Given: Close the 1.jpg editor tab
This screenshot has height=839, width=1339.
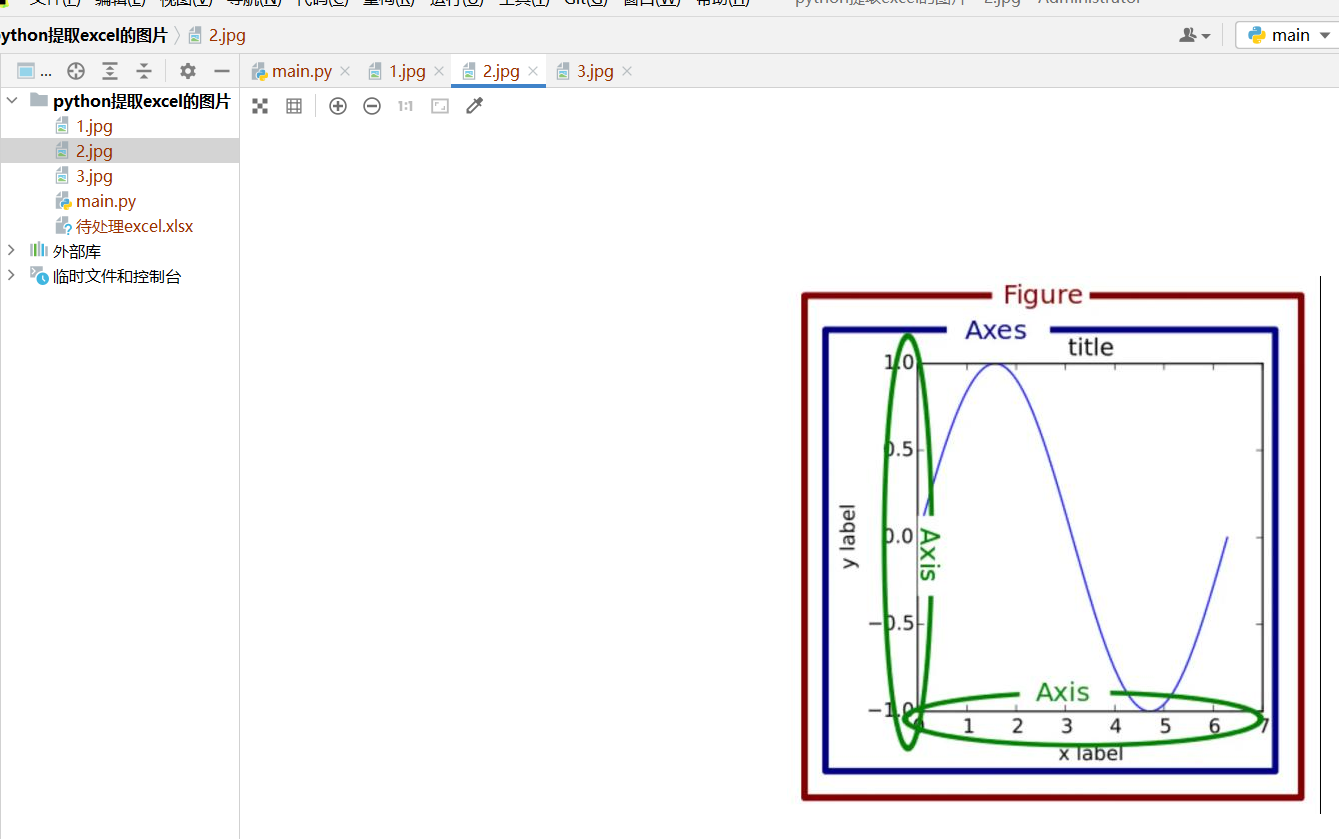Looking at the screenshot, I should click(x=439, y=71).
